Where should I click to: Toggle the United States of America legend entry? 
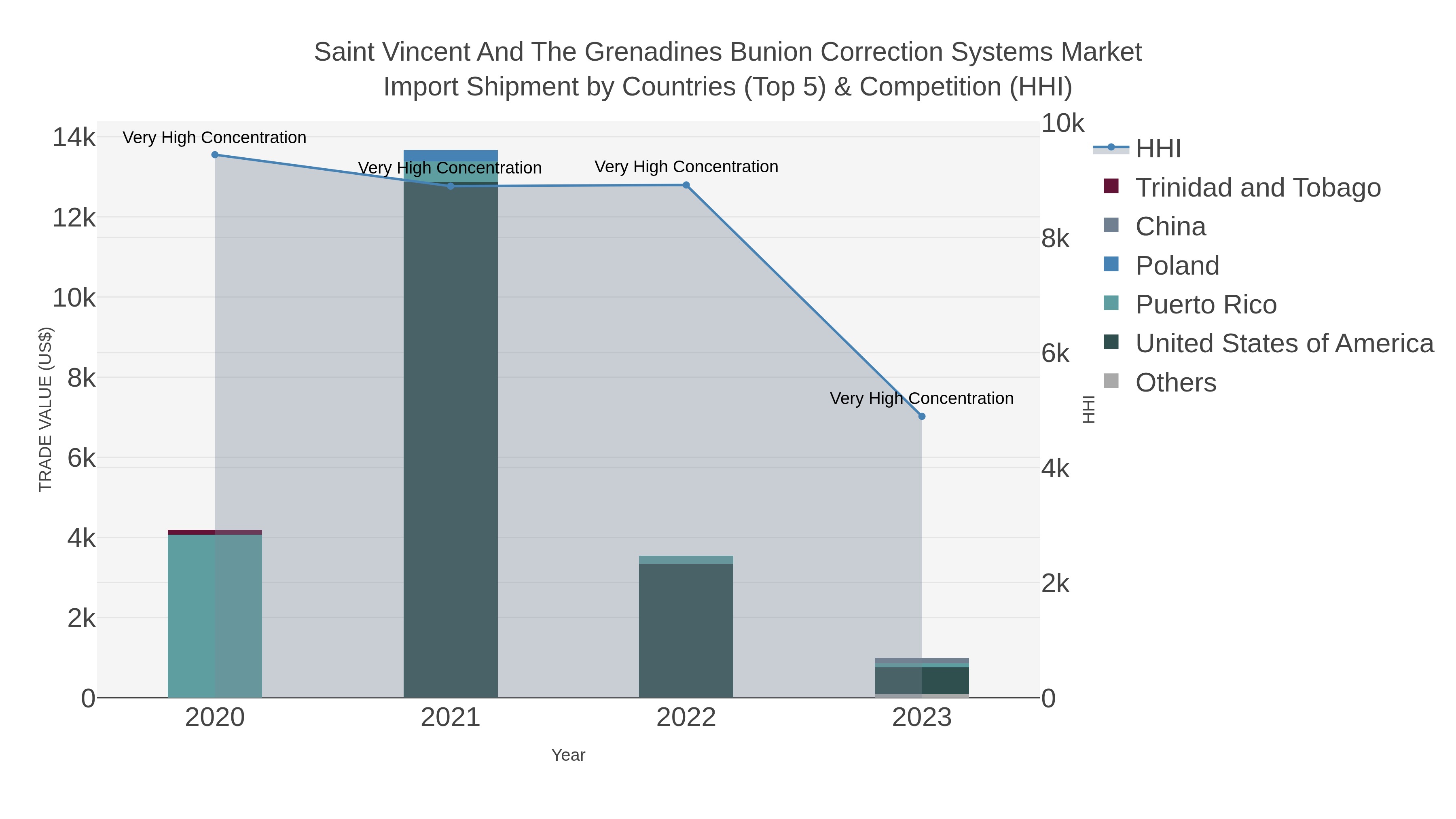point(1268,344)
